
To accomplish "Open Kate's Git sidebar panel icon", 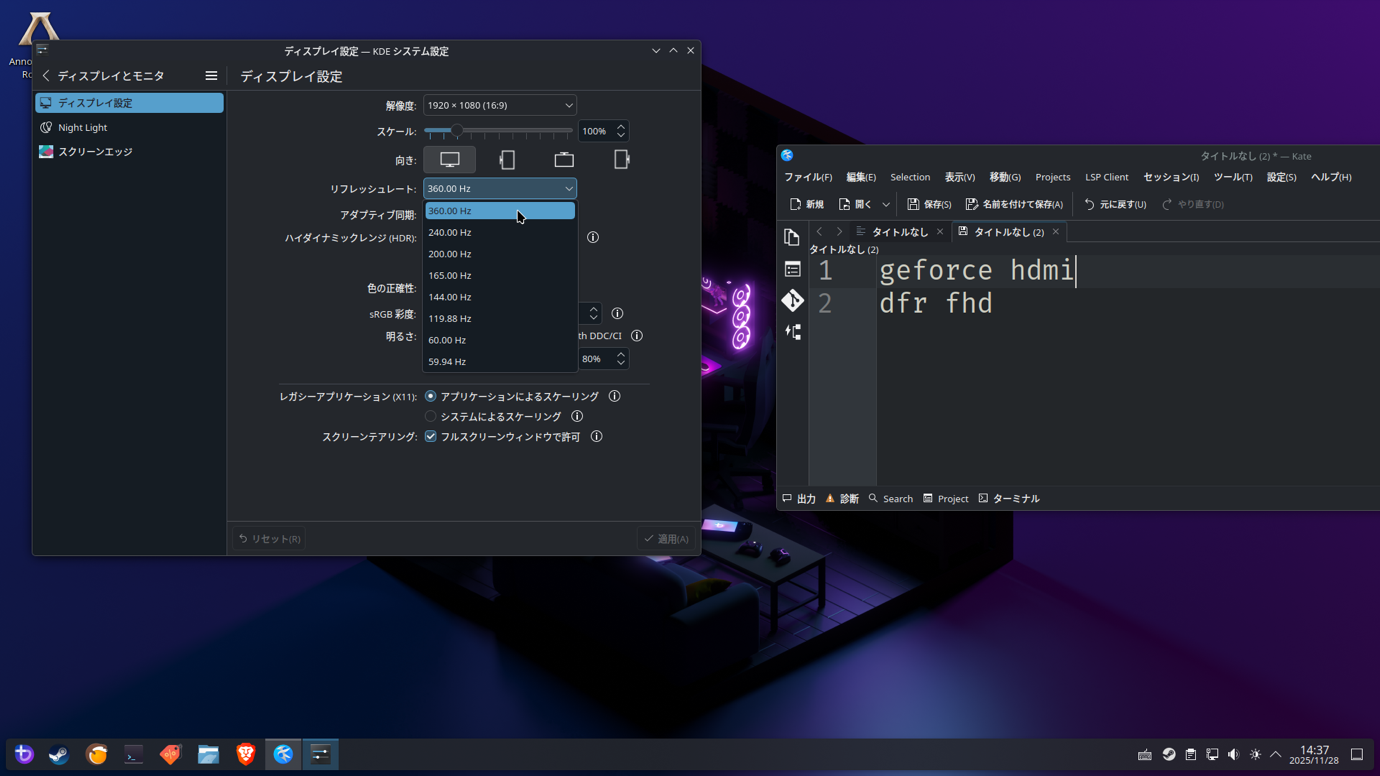I will pyautogui.click(x=792, y=301).
